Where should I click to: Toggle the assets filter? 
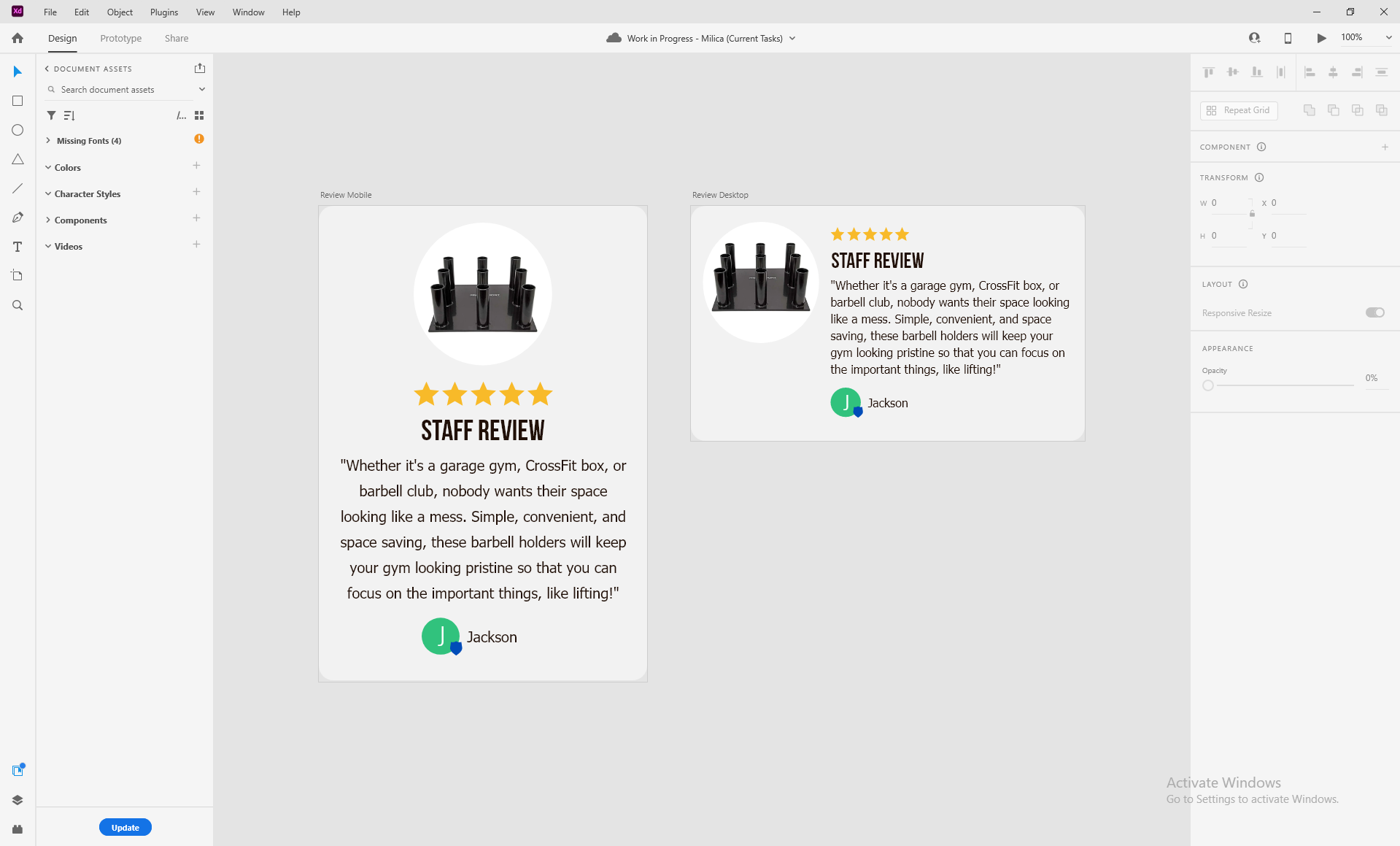coord(50,115)
